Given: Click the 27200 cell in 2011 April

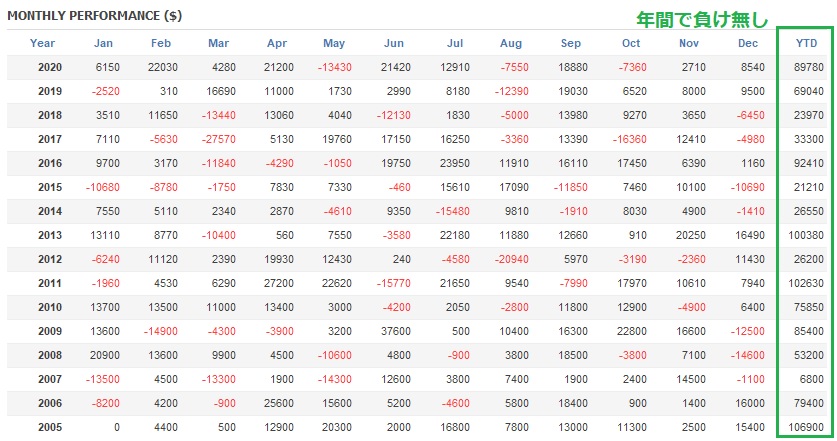Looking at the screenshot, I should 279,283.
